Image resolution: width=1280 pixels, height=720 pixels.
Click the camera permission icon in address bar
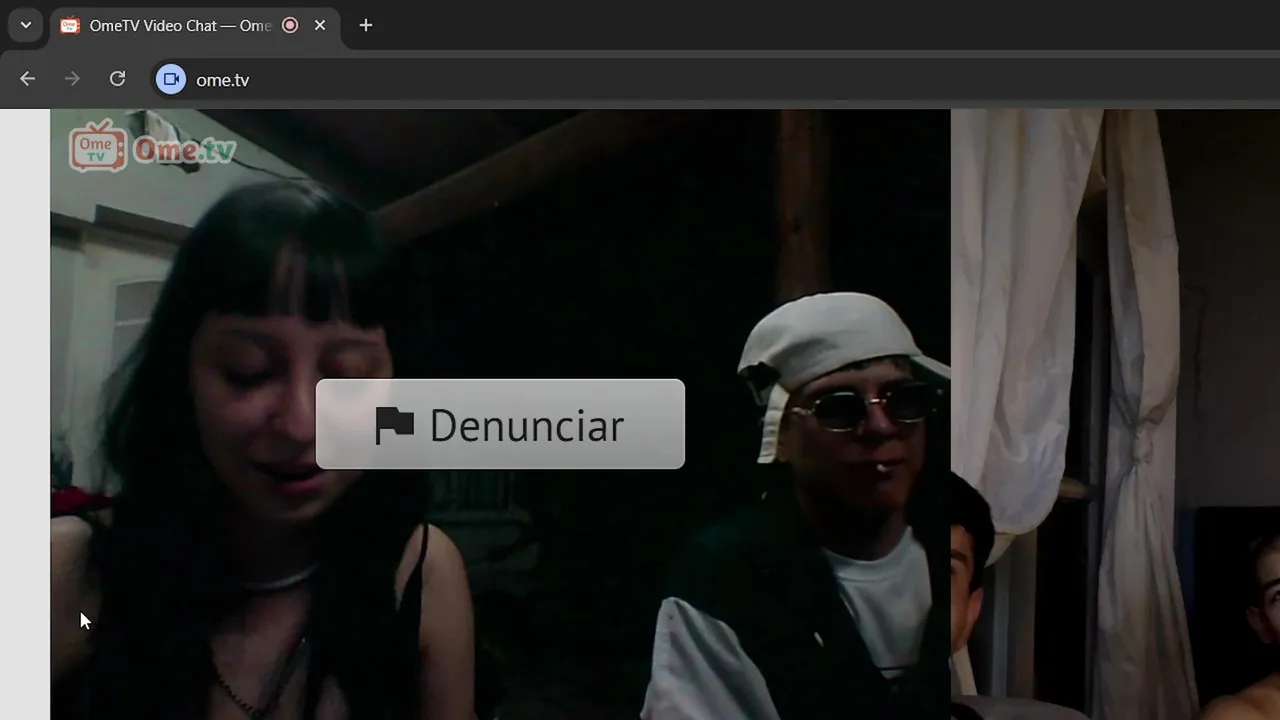tap(171, 79)
